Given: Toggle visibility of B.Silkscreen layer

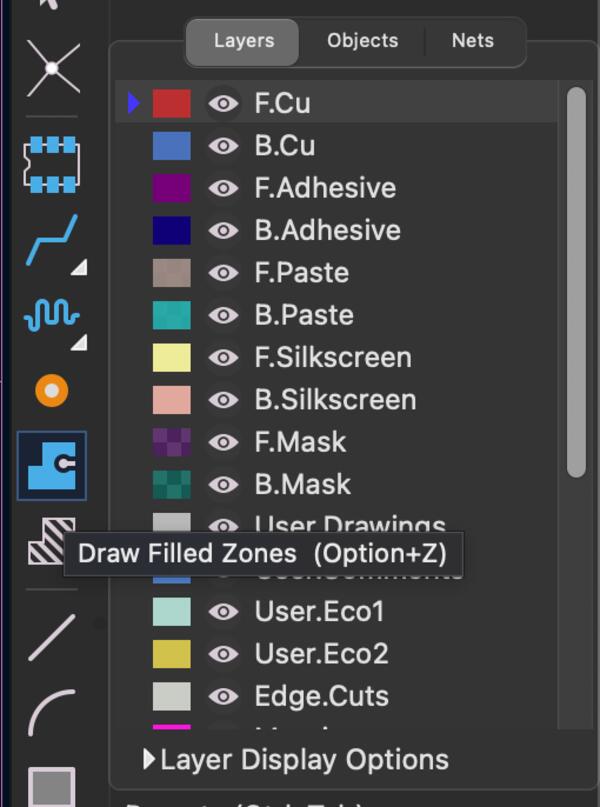Looking at the screenshot, I should coord(223,400).
